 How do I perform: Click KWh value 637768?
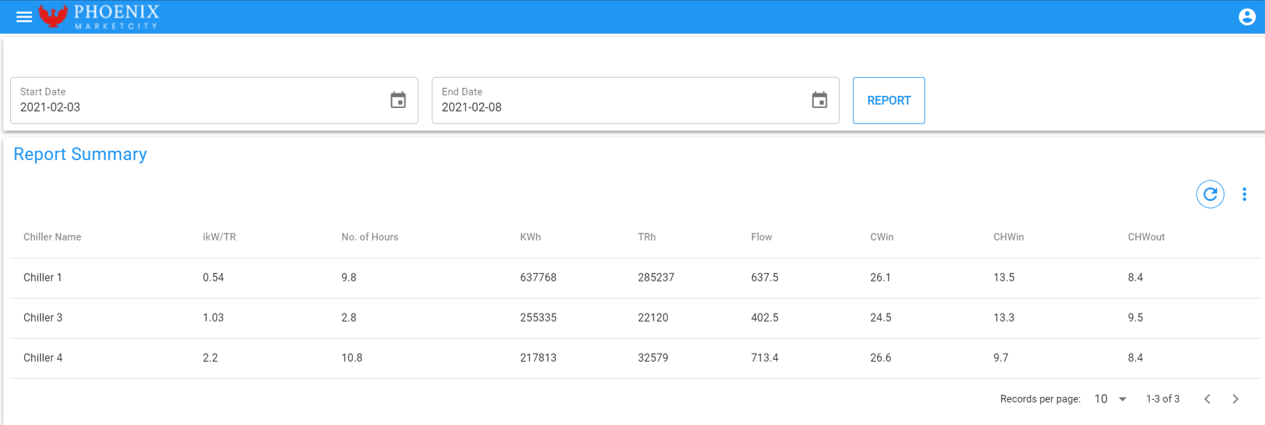[538, 277]
